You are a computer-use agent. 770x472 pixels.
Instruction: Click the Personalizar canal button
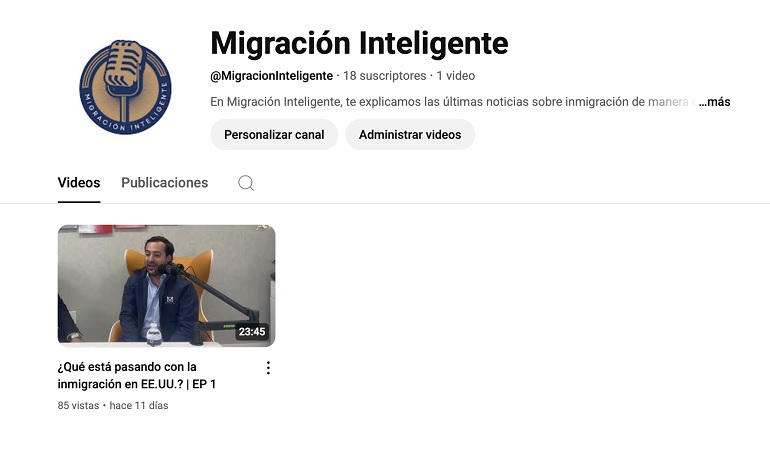click(274, 135)
